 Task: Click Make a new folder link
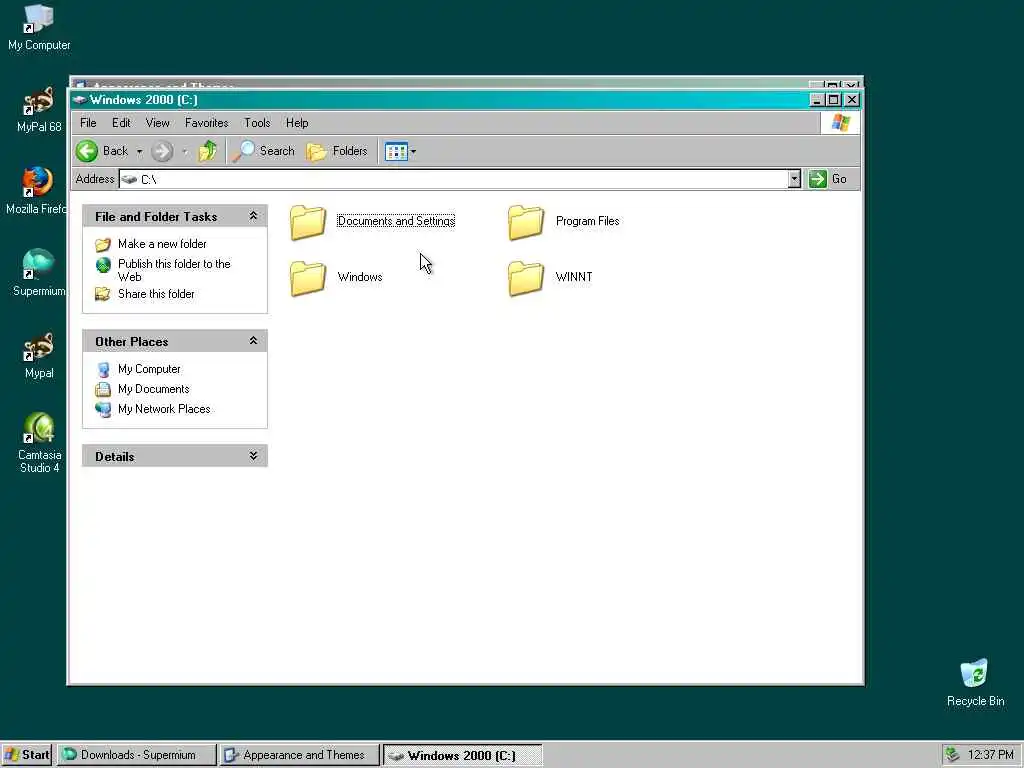point(162,244)
